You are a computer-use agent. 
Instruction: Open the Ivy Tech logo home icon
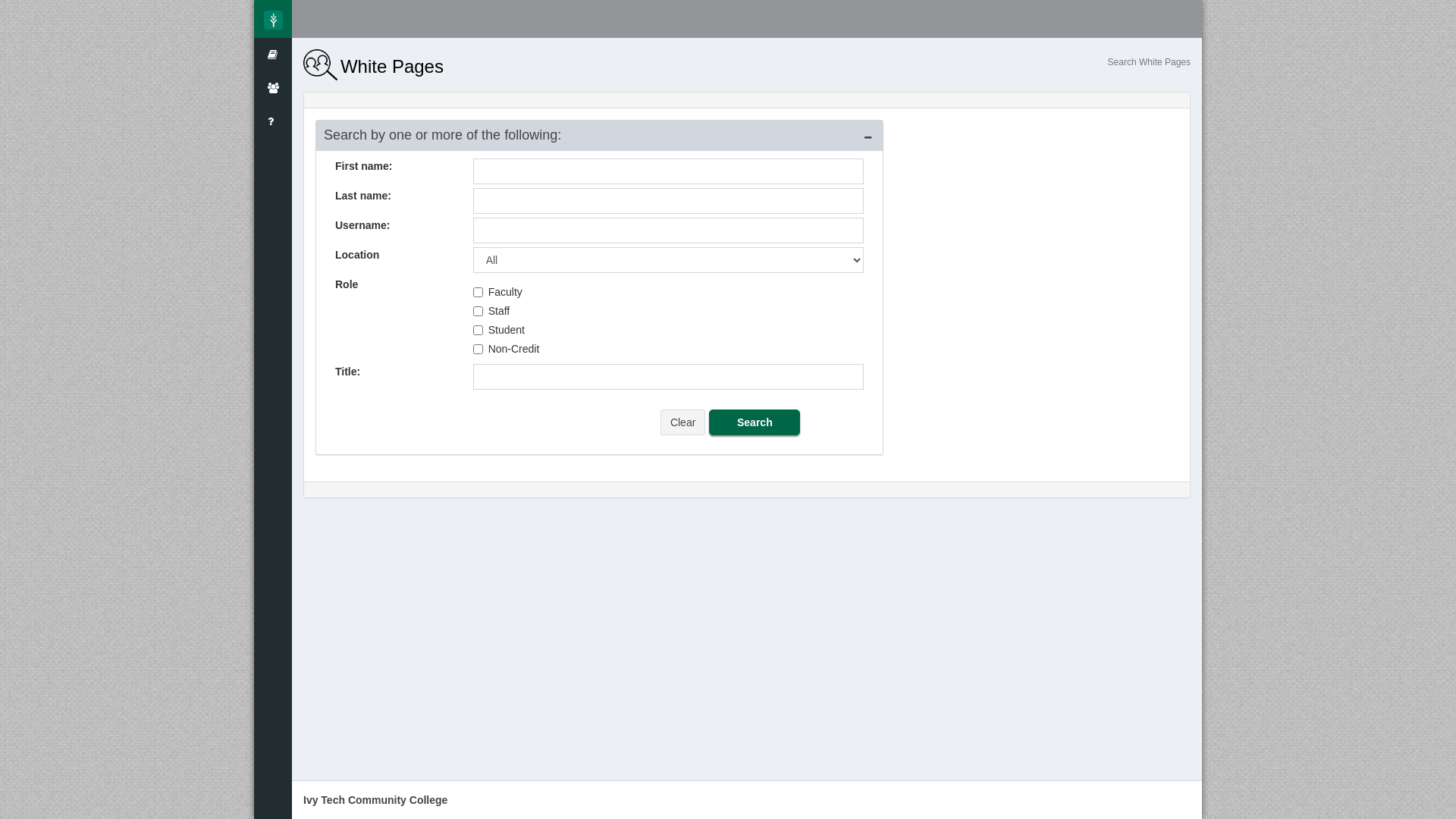[273, 20]
